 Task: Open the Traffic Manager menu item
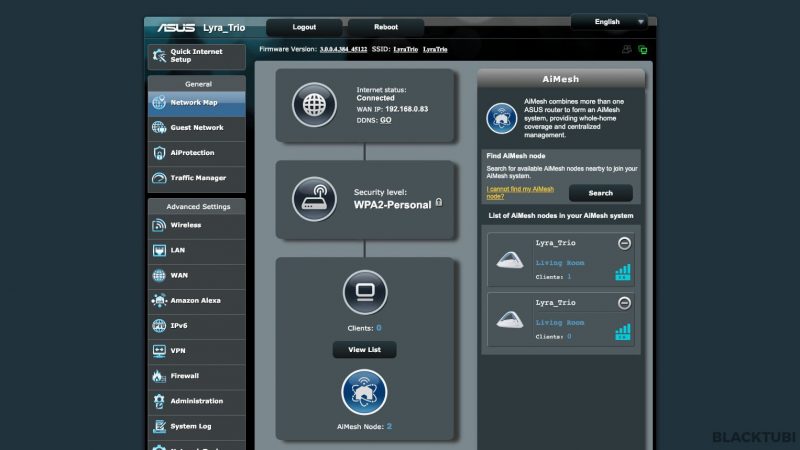tap(196, 178)
